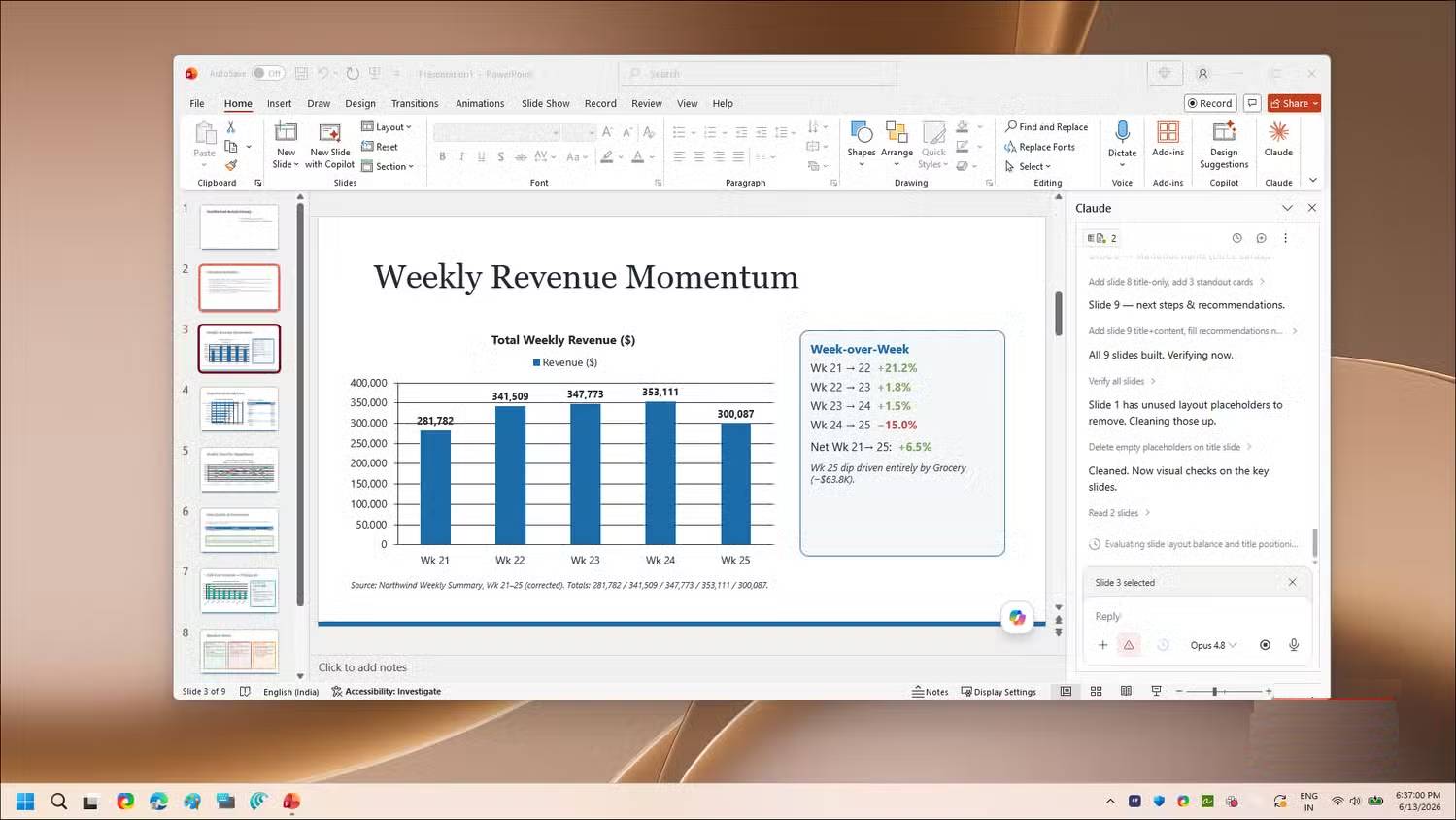Open the comments pane icon
The height and width of the screenshot is (820, 1456).
1252,103
